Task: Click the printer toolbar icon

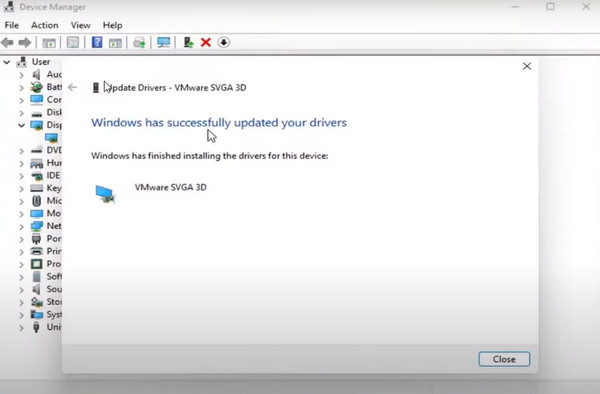Action: pyautogui.click(x=139, y=42)
